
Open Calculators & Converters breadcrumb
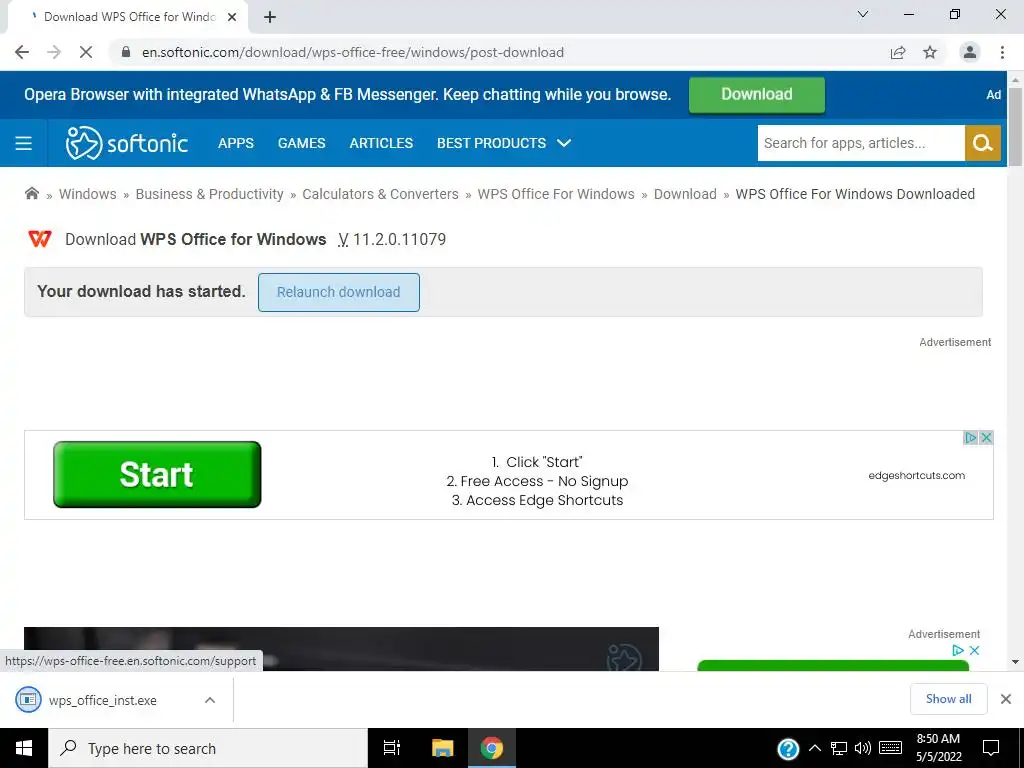(380, 194)
